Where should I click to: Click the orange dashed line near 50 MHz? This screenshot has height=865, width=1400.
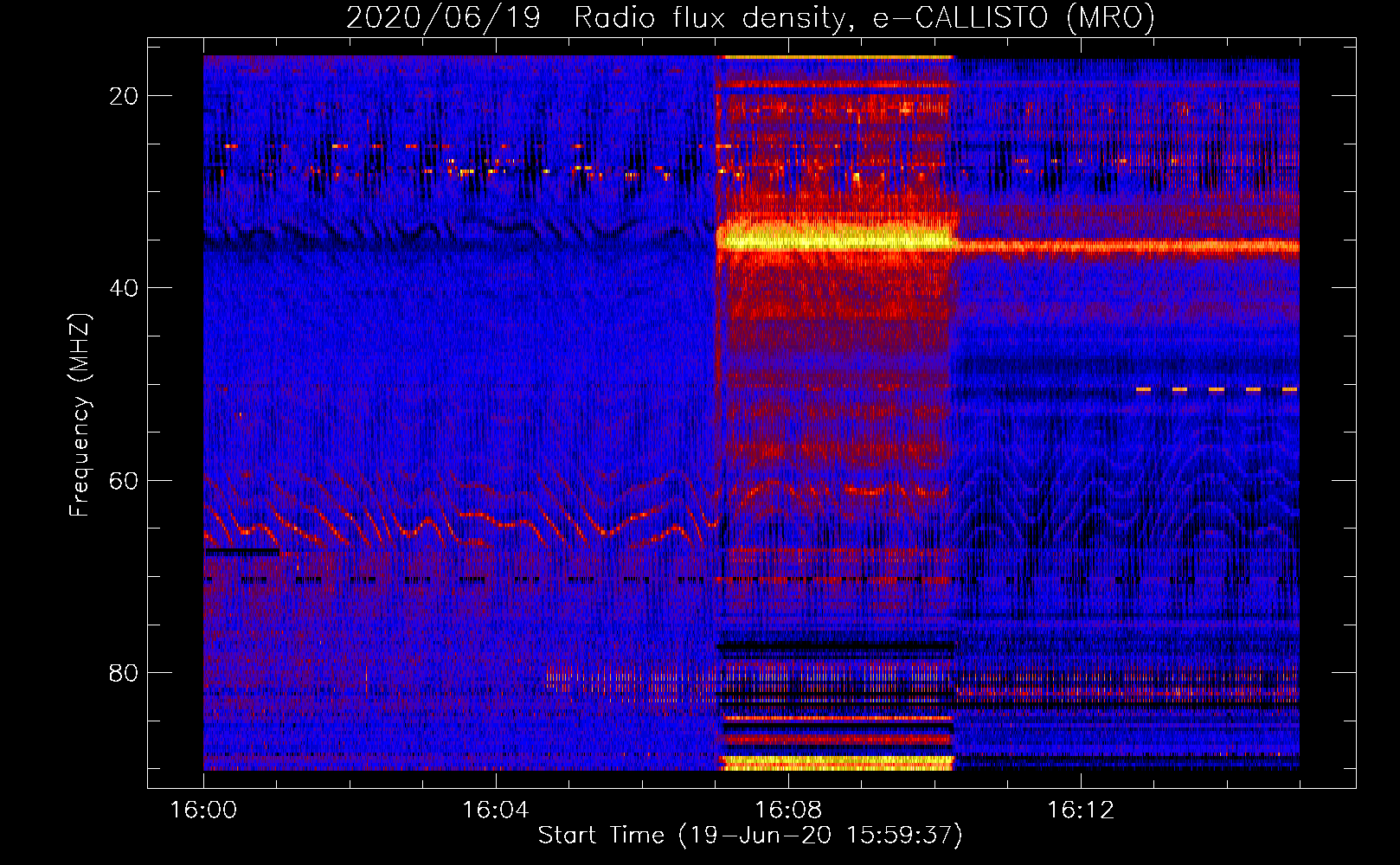point(1217,390)
